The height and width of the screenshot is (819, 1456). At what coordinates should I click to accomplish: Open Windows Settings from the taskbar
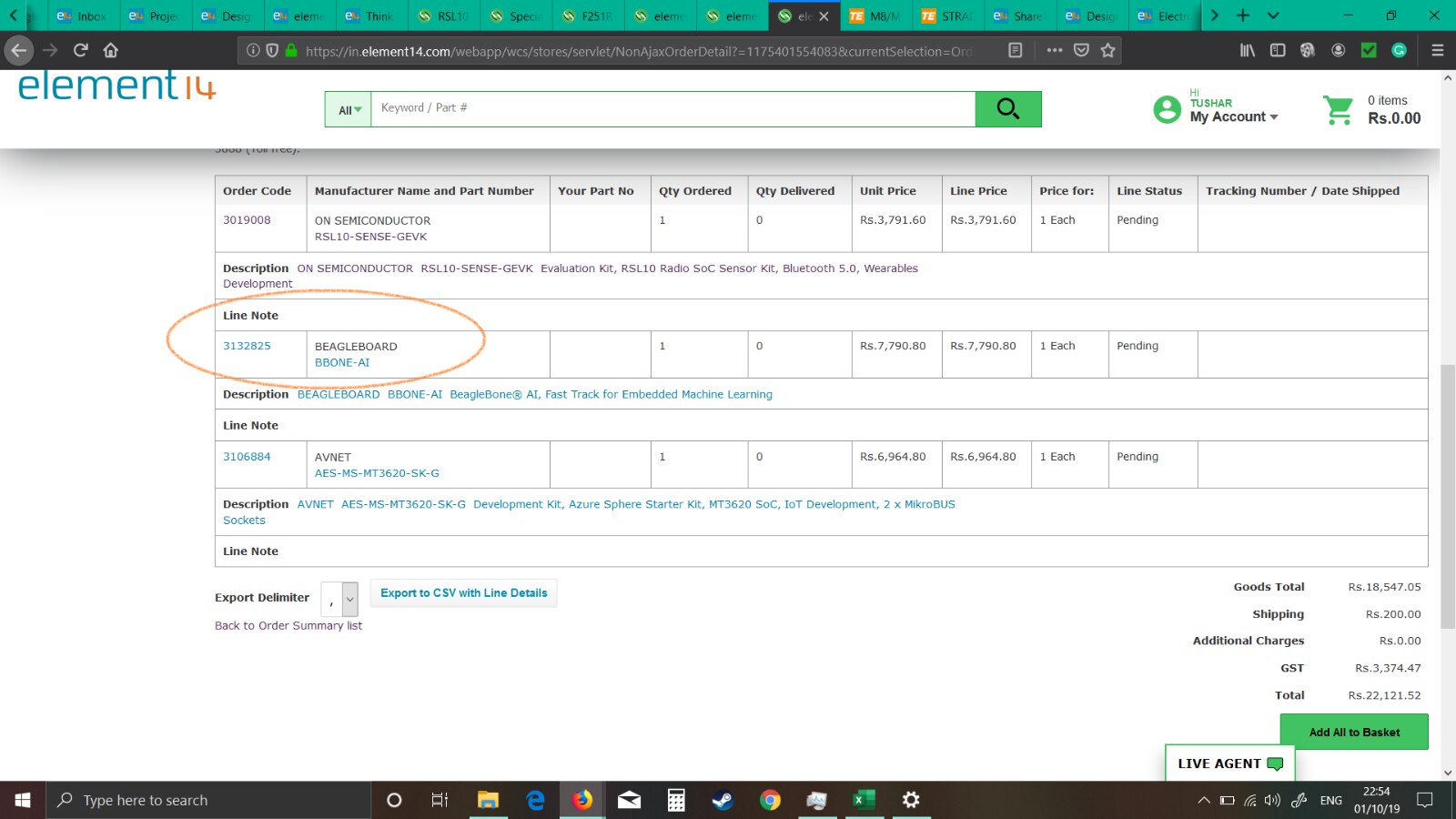910,800
